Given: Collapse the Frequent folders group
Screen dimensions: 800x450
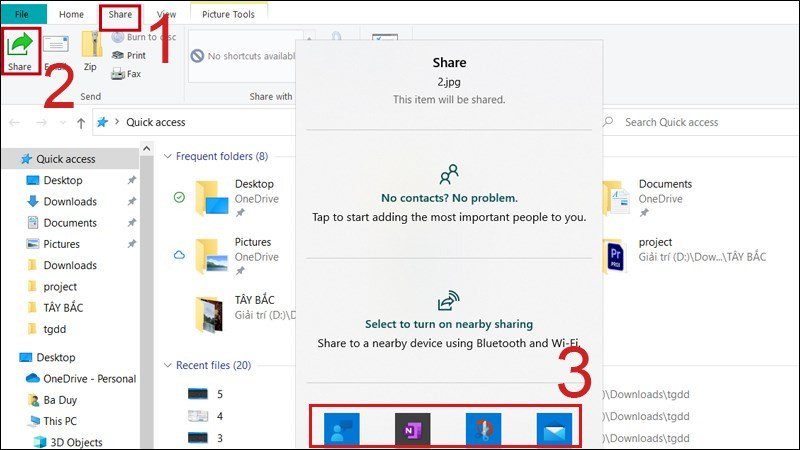Looking at the screenshot, I should 167,156.
